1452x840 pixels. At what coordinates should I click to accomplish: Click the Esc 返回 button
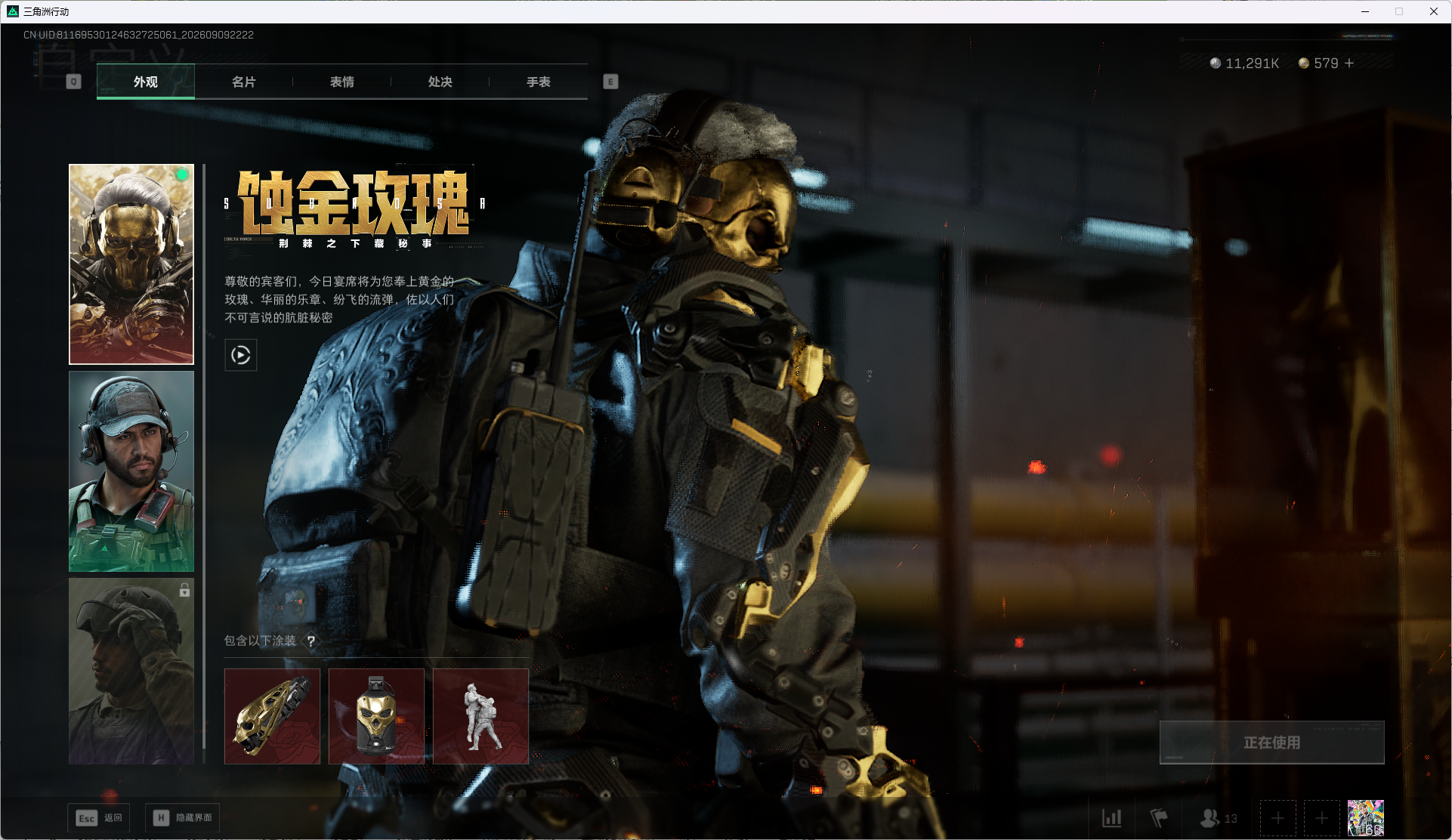coord(99,818)
